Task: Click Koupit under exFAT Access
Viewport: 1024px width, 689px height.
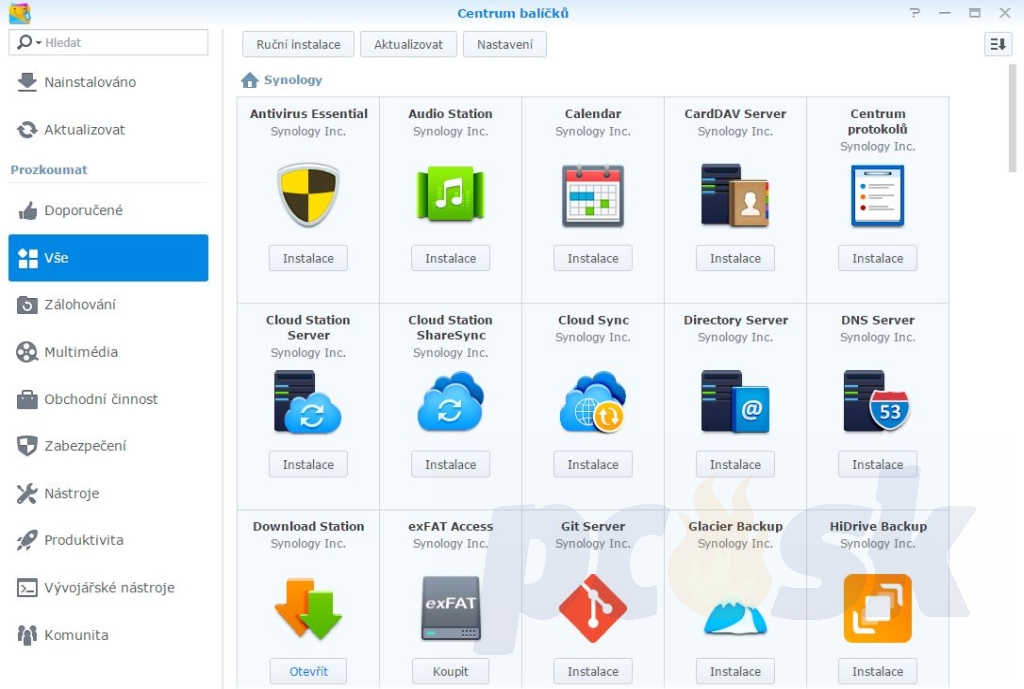Action: 450,671
